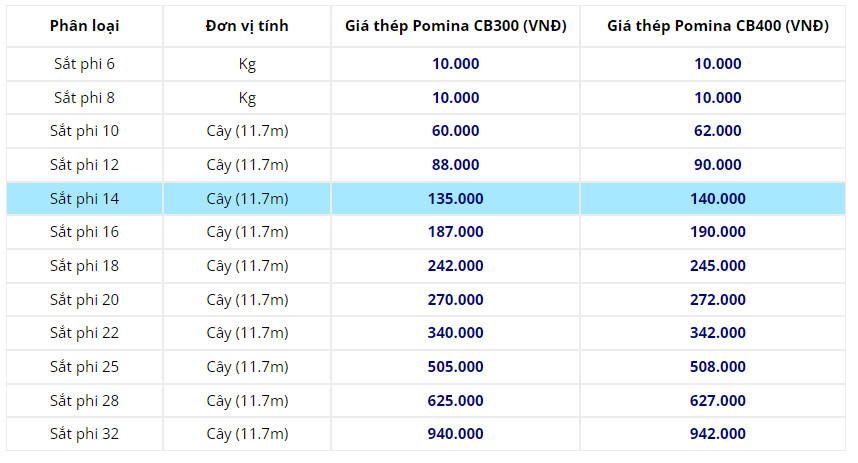Click the Phân loại column header
This screenshot has width=858, height=463.
click(84, 26)
